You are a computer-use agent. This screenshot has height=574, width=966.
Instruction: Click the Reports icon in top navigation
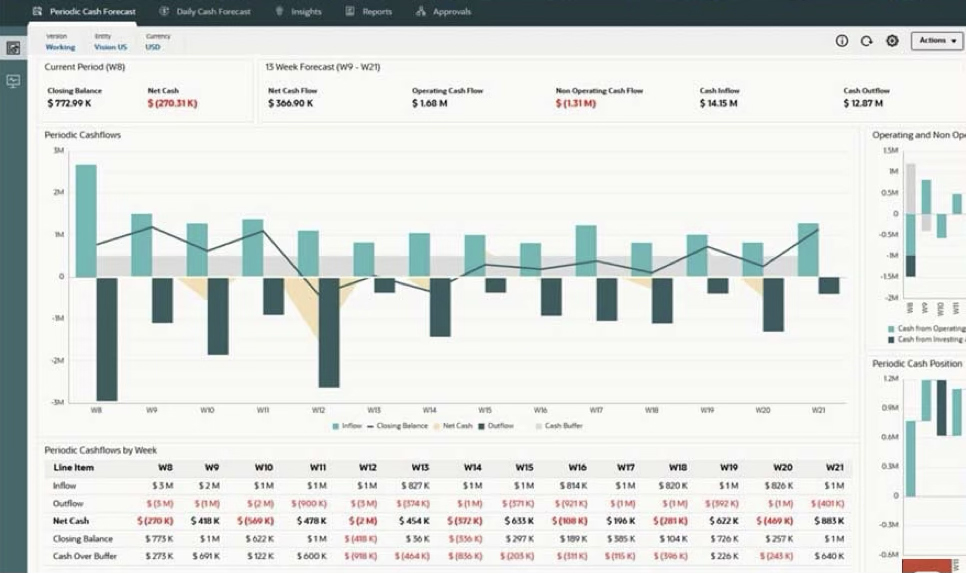pyautogui.click(x=350, y=12)
